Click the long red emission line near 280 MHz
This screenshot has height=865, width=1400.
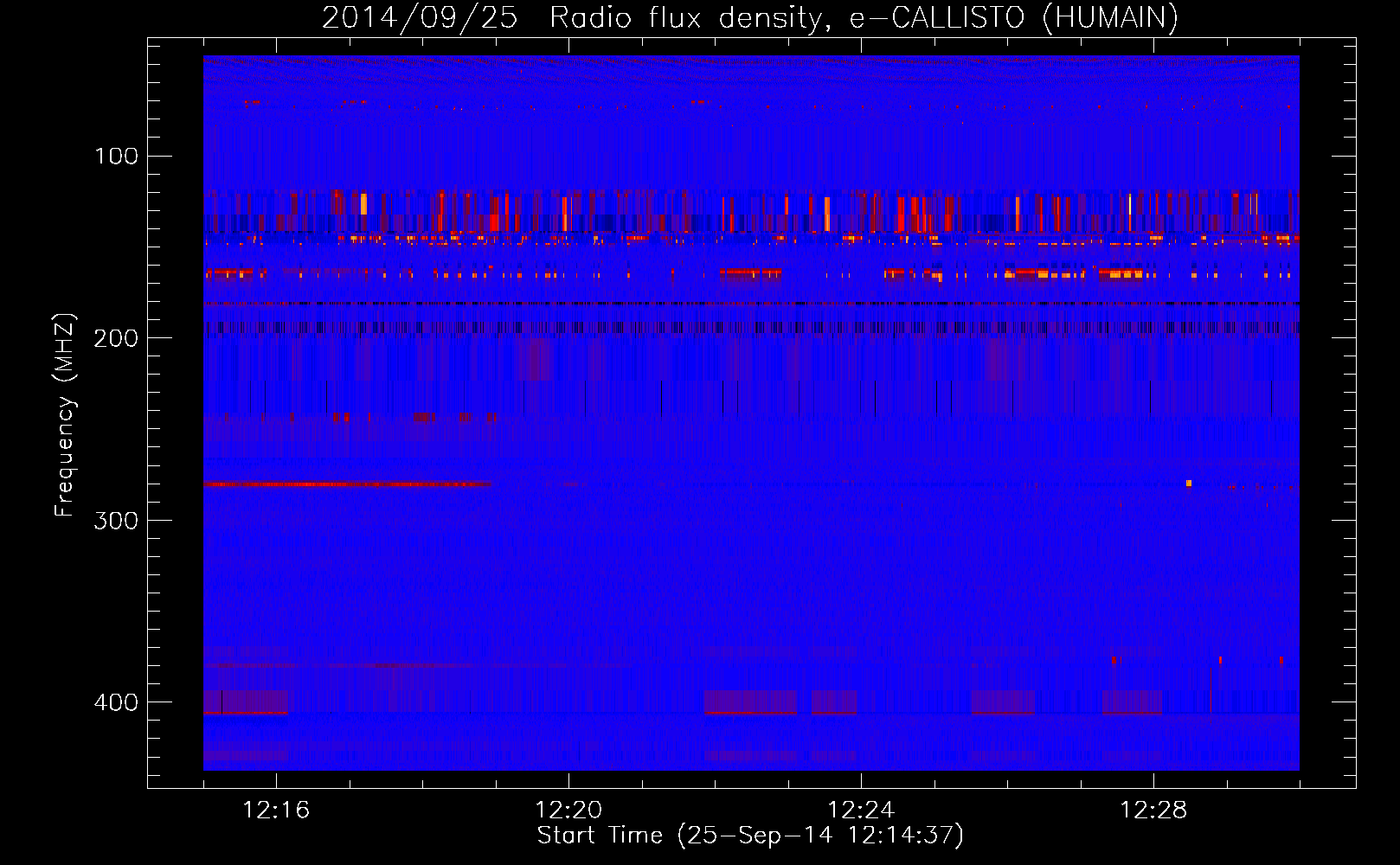tap(347, 484)
